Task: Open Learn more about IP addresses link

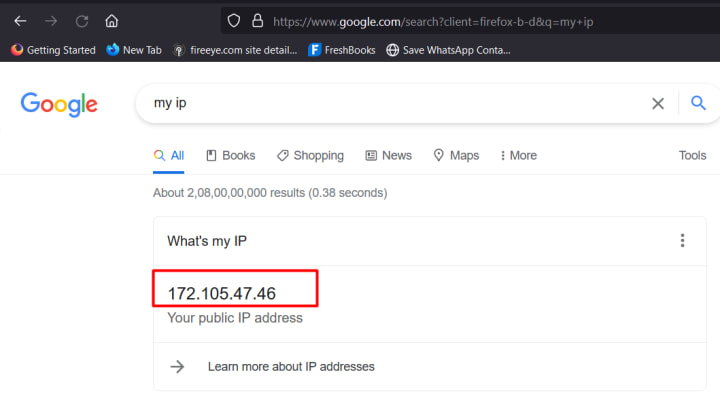Action: coord(291,367)
